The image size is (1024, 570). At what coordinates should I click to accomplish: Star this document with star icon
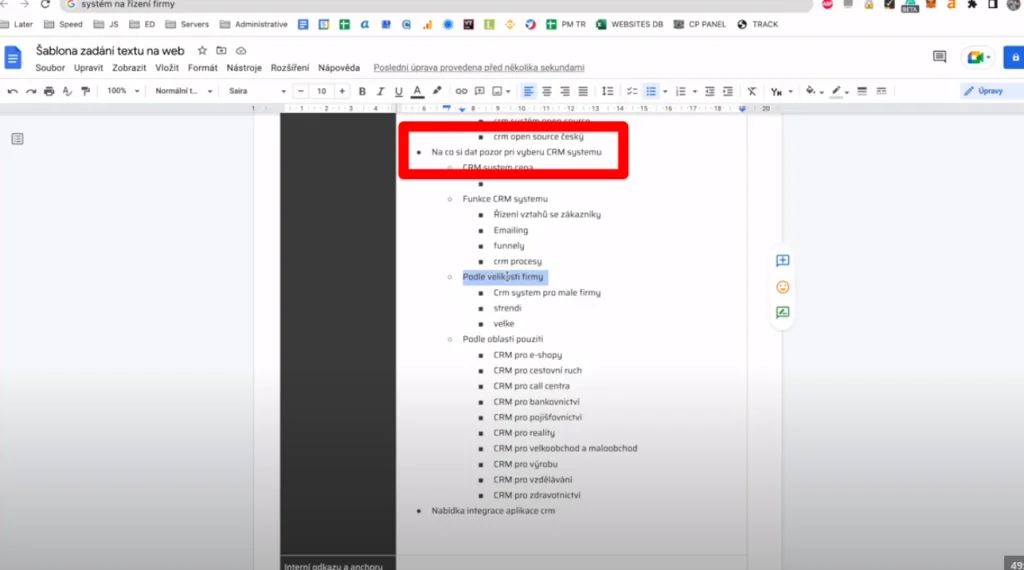pos(202,50)
